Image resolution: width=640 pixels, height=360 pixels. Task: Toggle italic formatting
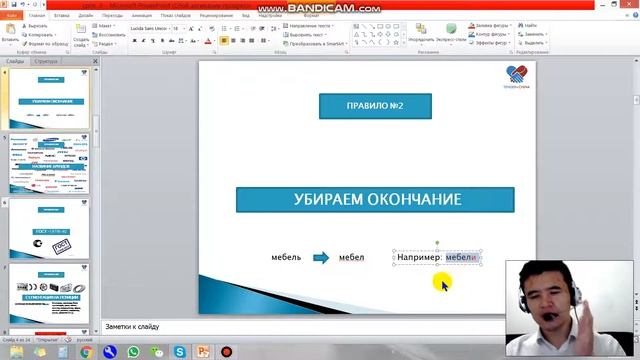[143, 41]
